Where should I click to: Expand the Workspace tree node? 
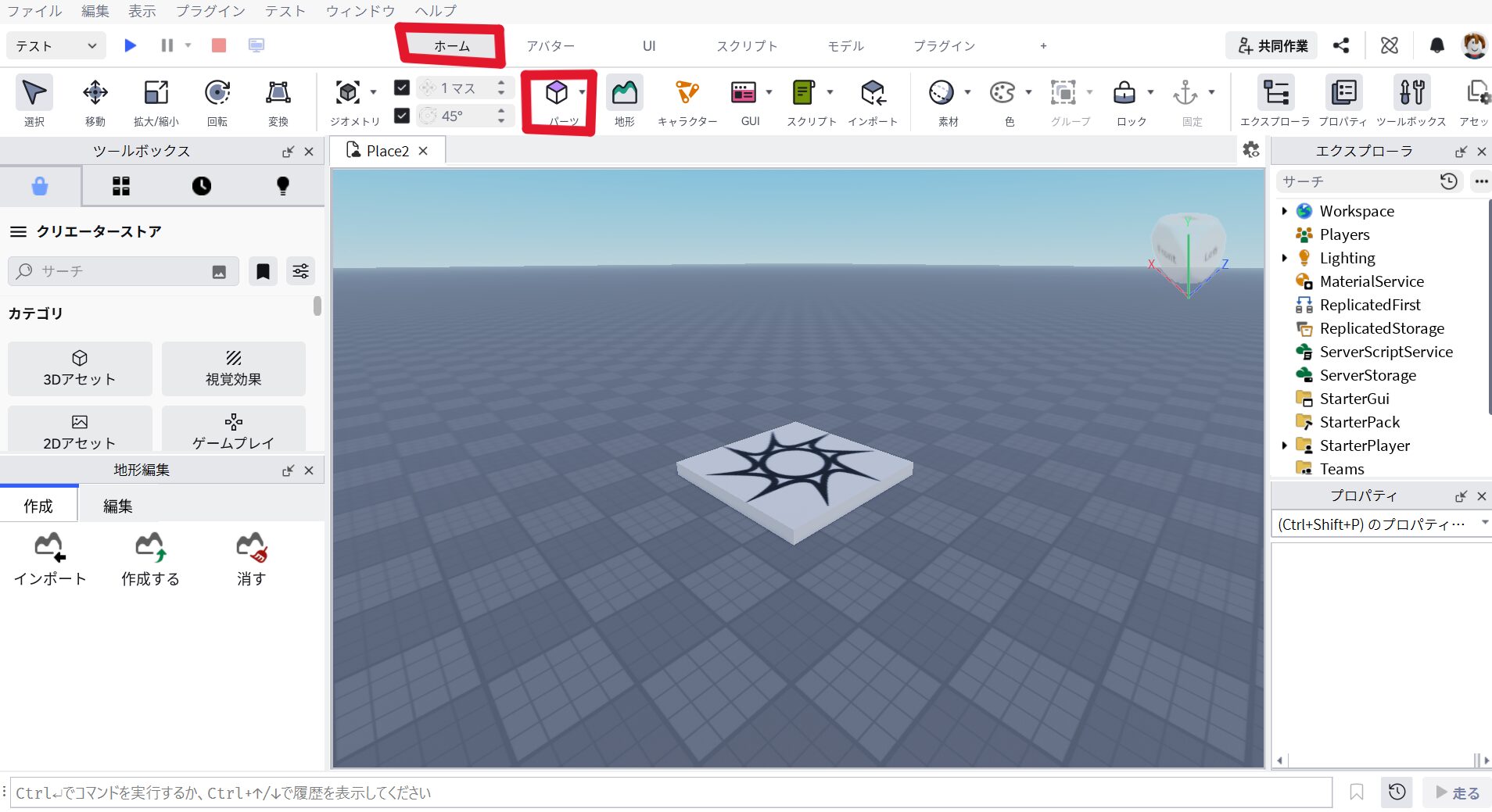(x=1284, y=211)
